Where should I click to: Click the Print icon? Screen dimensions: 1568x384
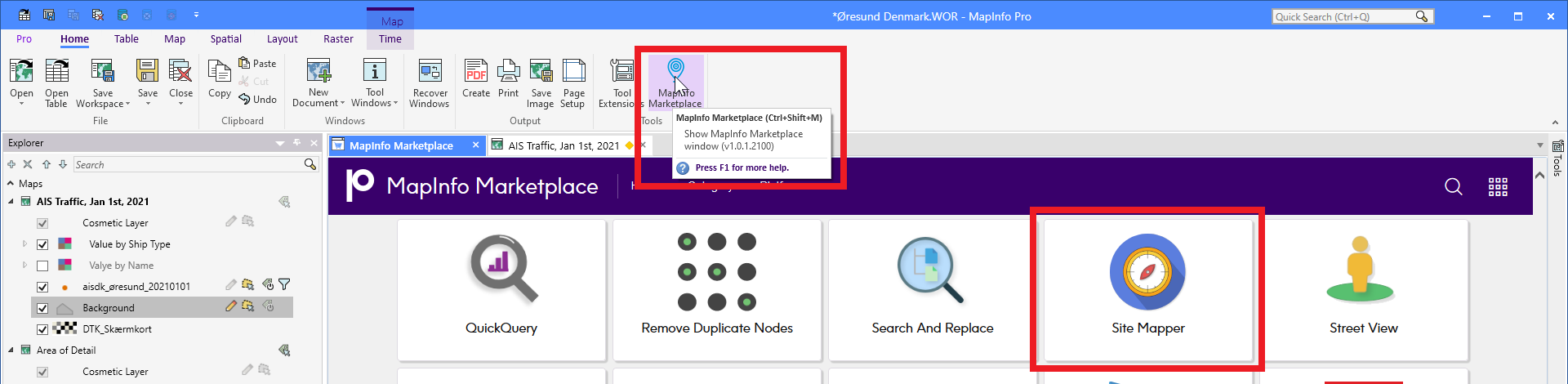[508, 71]
